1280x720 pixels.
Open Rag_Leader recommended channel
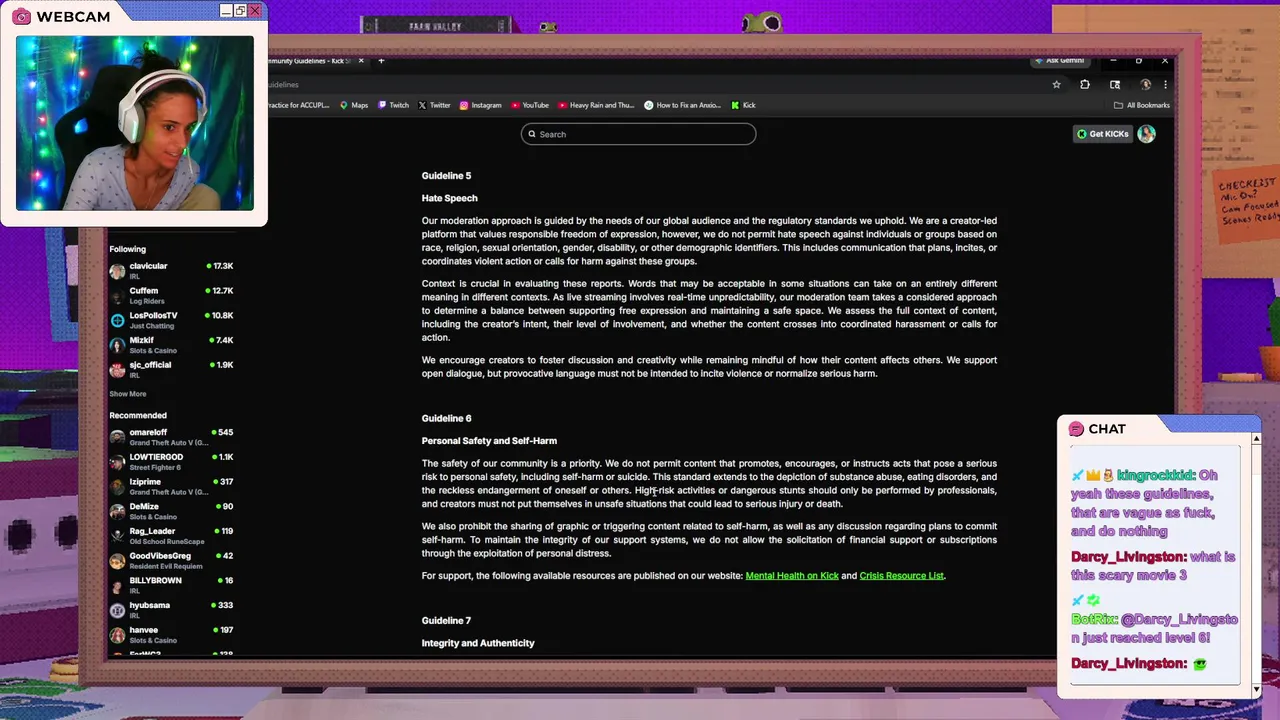pyautogui.click(x=171, y=536)
